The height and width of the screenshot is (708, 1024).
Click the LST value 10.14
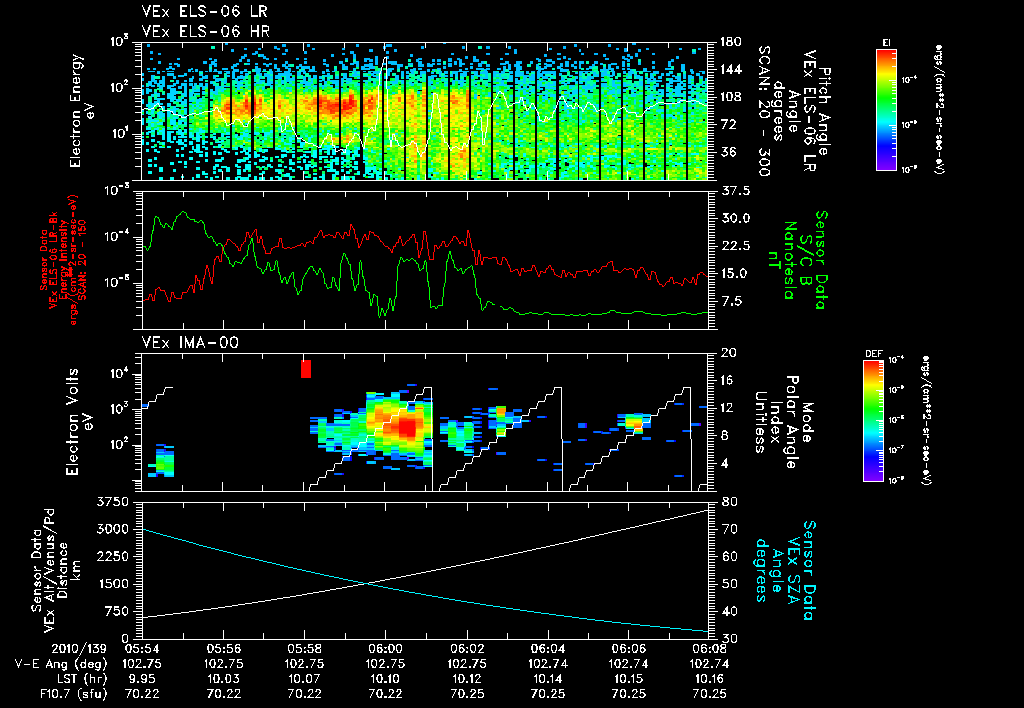tap(547, 679)
